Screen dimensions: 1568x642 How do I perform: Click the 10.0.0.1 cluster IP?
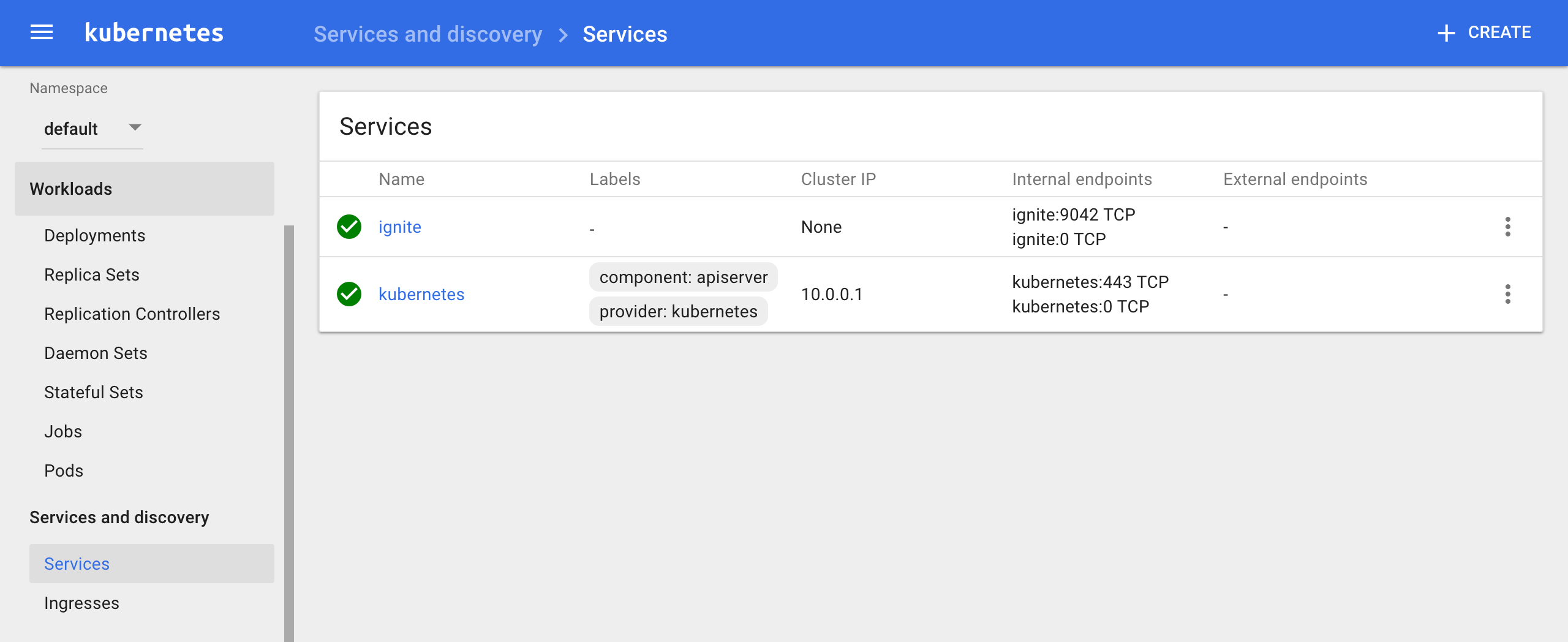point(832,295)
